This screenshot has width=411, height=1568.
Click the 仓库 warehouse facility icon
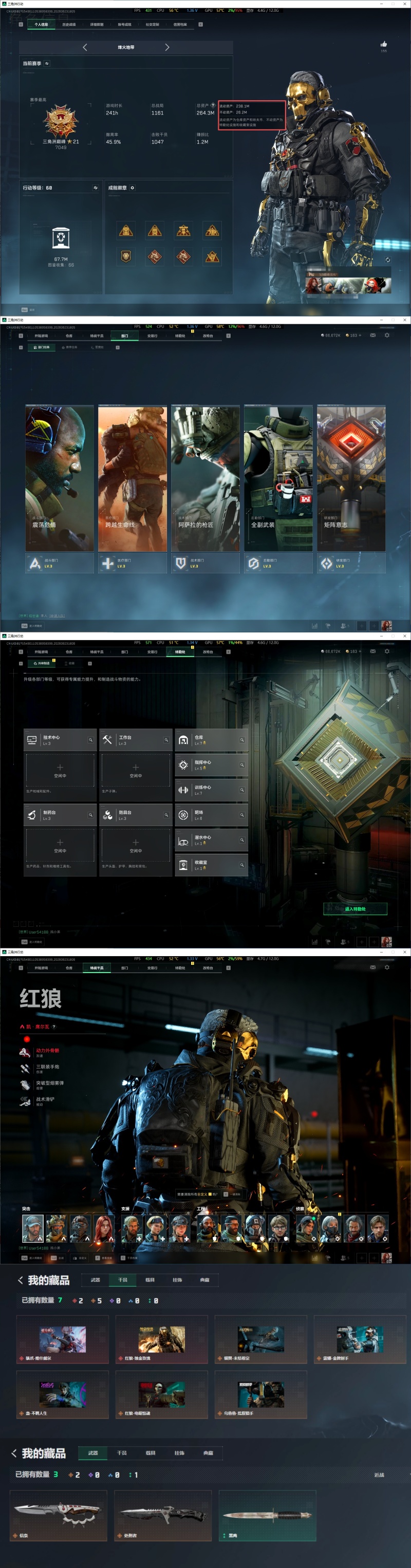click(183, 740)
